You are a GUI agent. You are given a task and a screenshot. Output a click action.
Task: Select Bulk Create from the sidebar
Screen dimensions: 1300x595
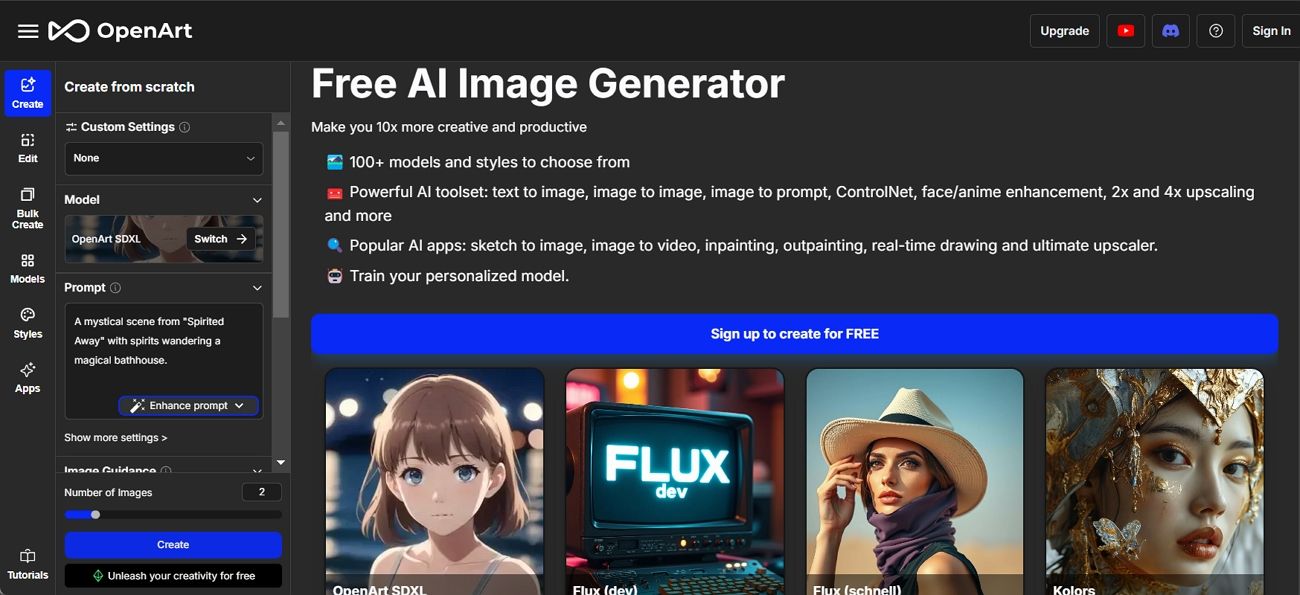pos(27,209)
